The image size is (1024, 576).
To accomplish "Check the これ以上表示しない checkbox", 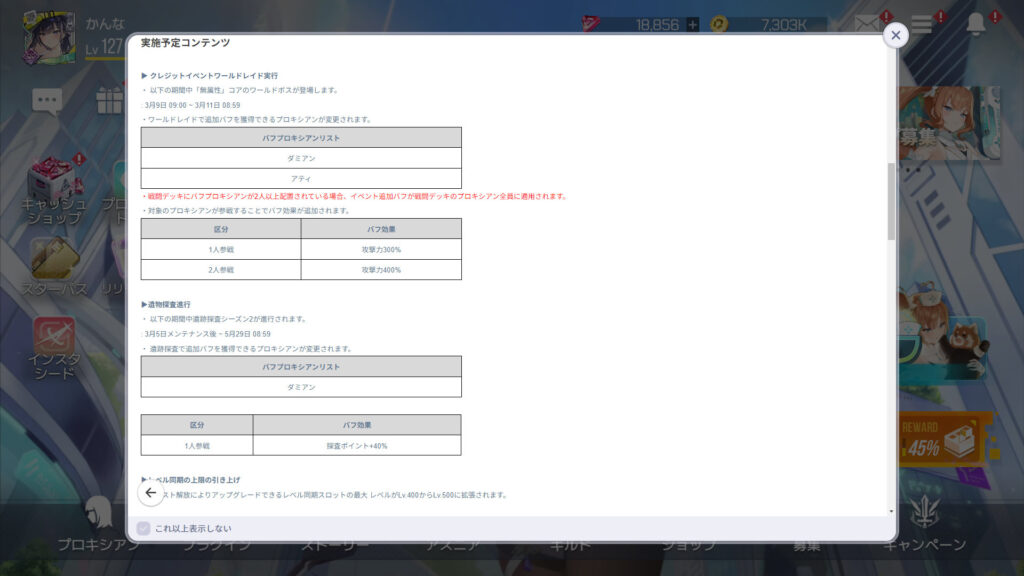I will pos(143,528).
